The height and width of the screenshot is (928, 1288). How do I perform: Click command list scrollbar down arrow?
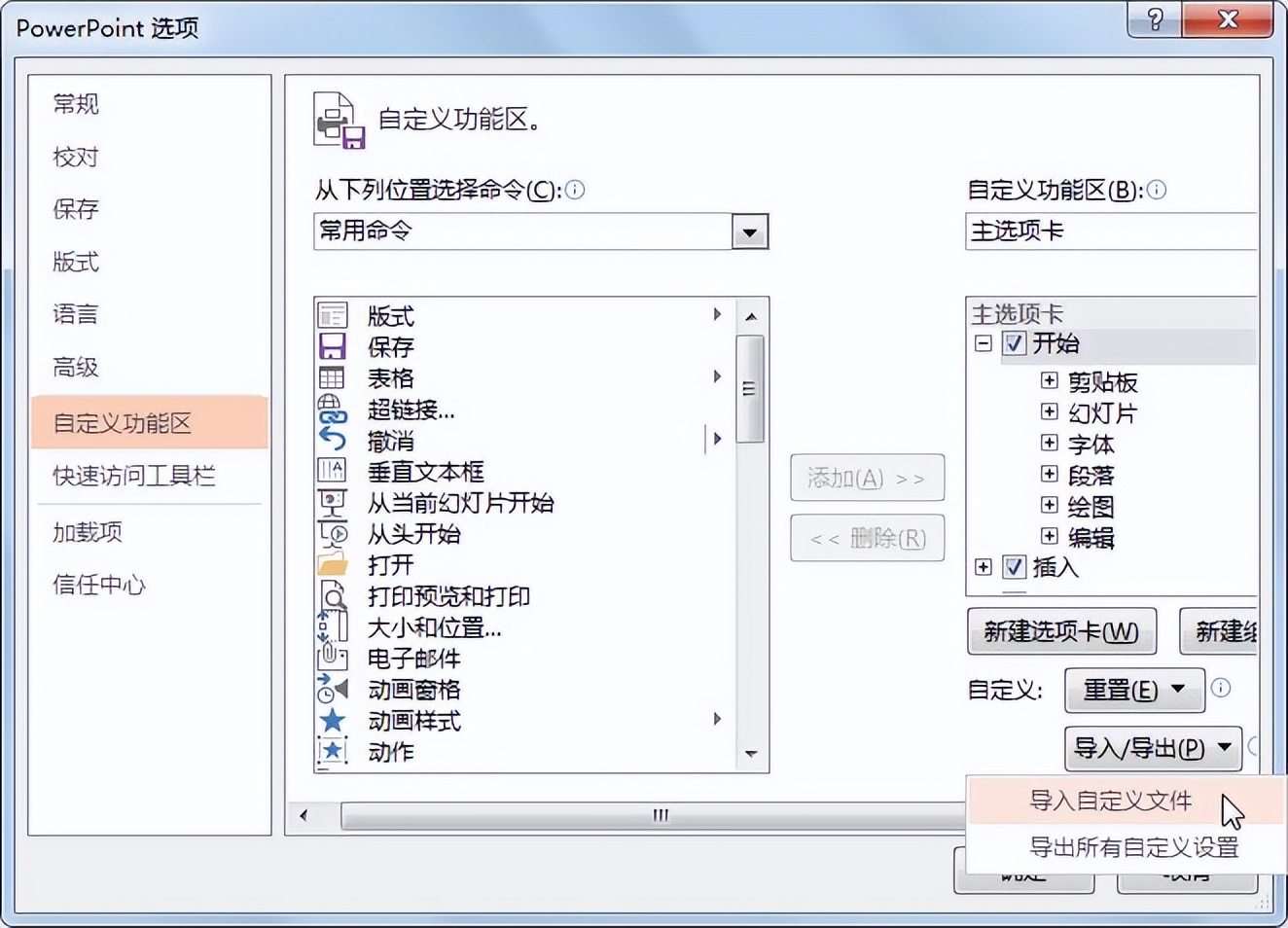coord(751,754)
